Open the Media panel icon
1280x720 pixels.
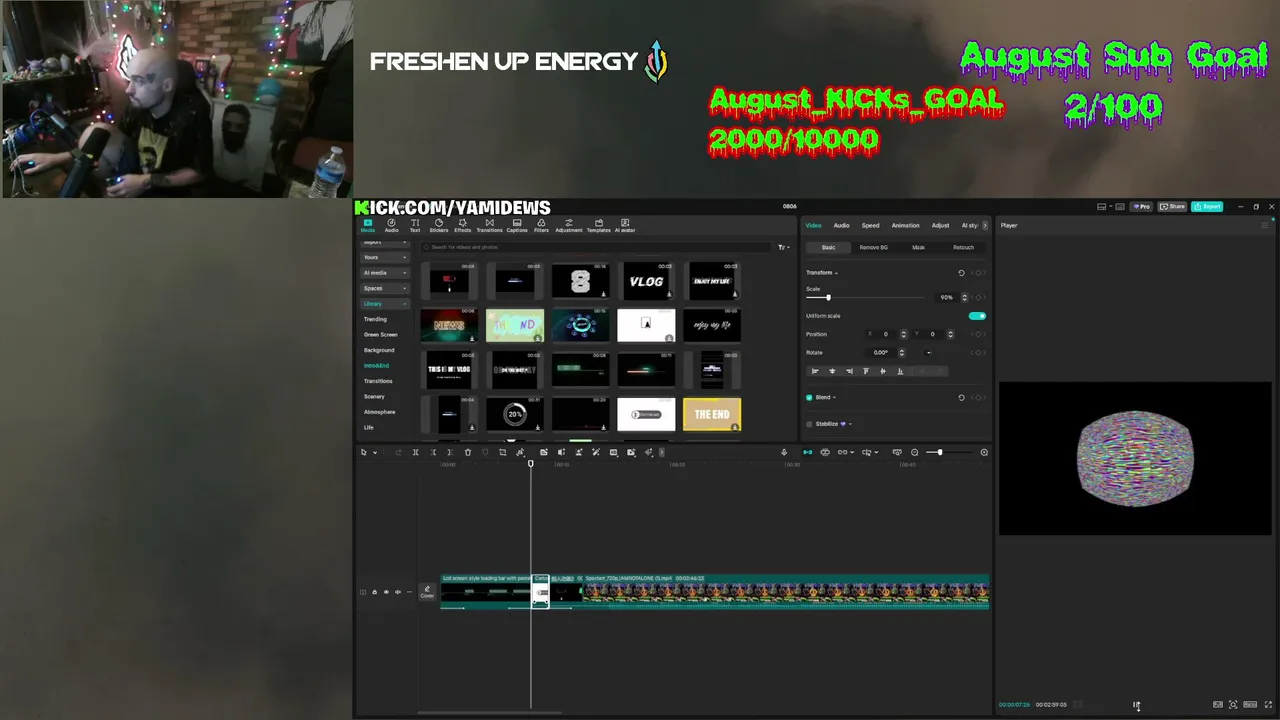click(367, 225)
